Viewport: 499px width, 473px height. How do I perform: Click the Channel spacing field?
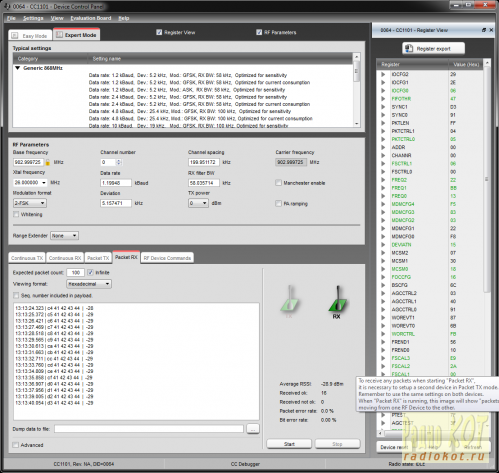click(204, 162)
